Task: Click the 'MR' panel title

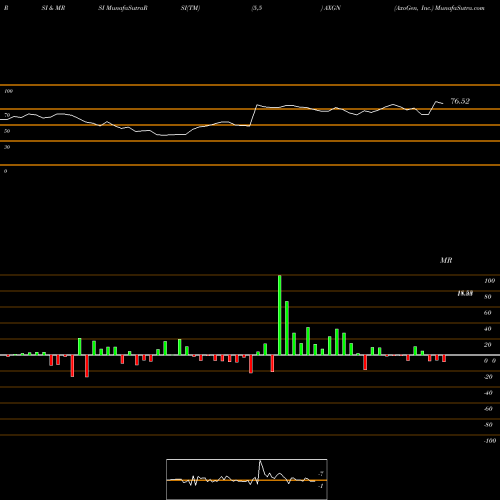Action: (x=446, y=260)
